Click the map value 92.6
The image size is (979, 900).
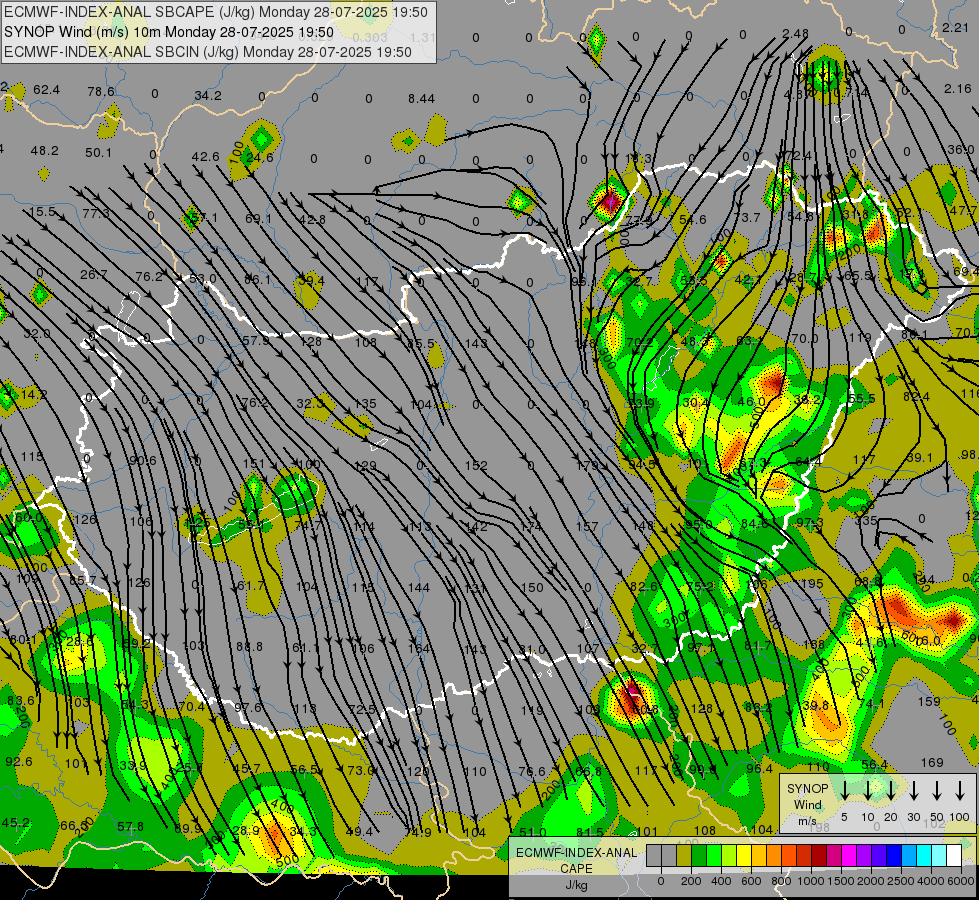(19, 761)
